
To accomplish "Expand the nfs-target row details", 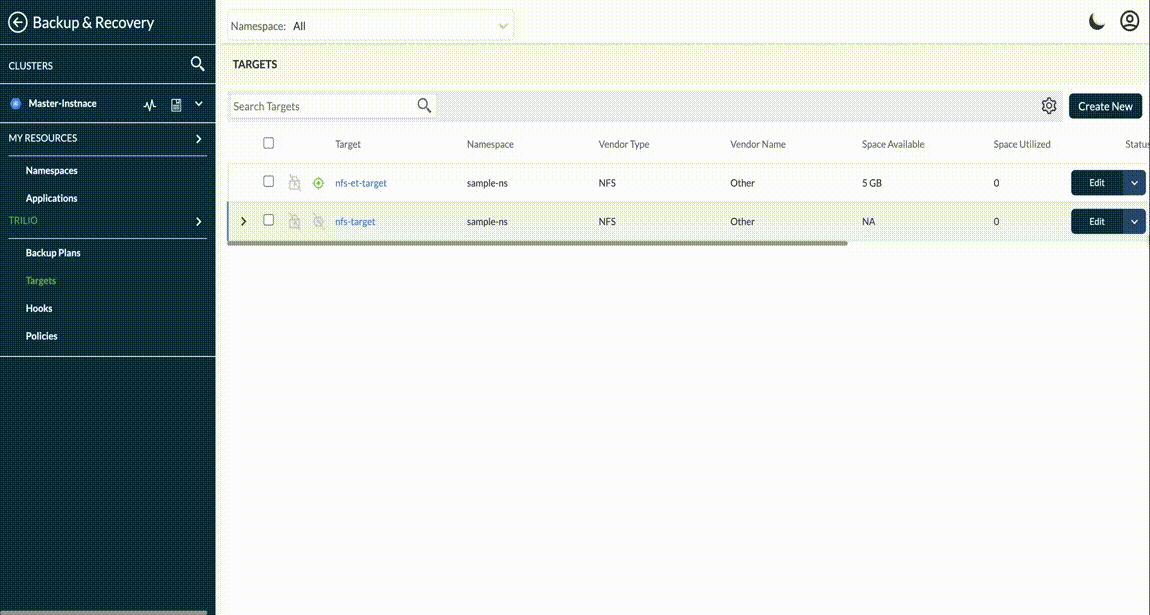I will 244,221.
